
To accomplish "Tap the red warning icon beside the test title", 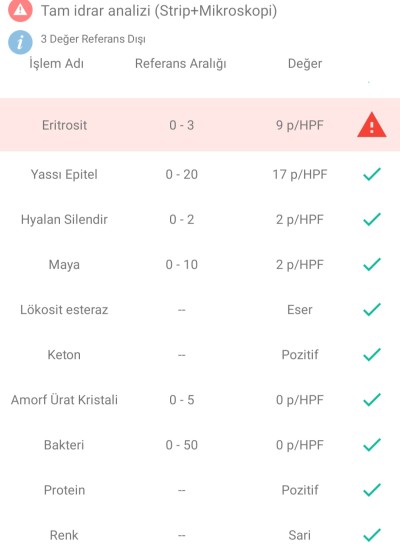I will [x=20, y=10].
